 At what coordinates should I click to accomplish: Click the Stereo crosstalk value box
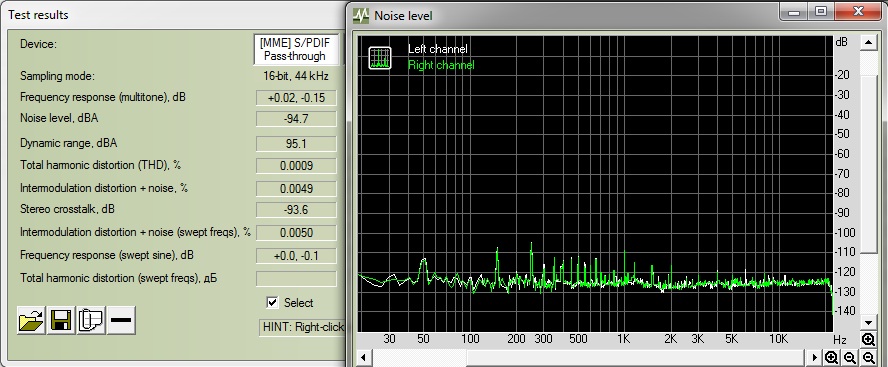296,210
